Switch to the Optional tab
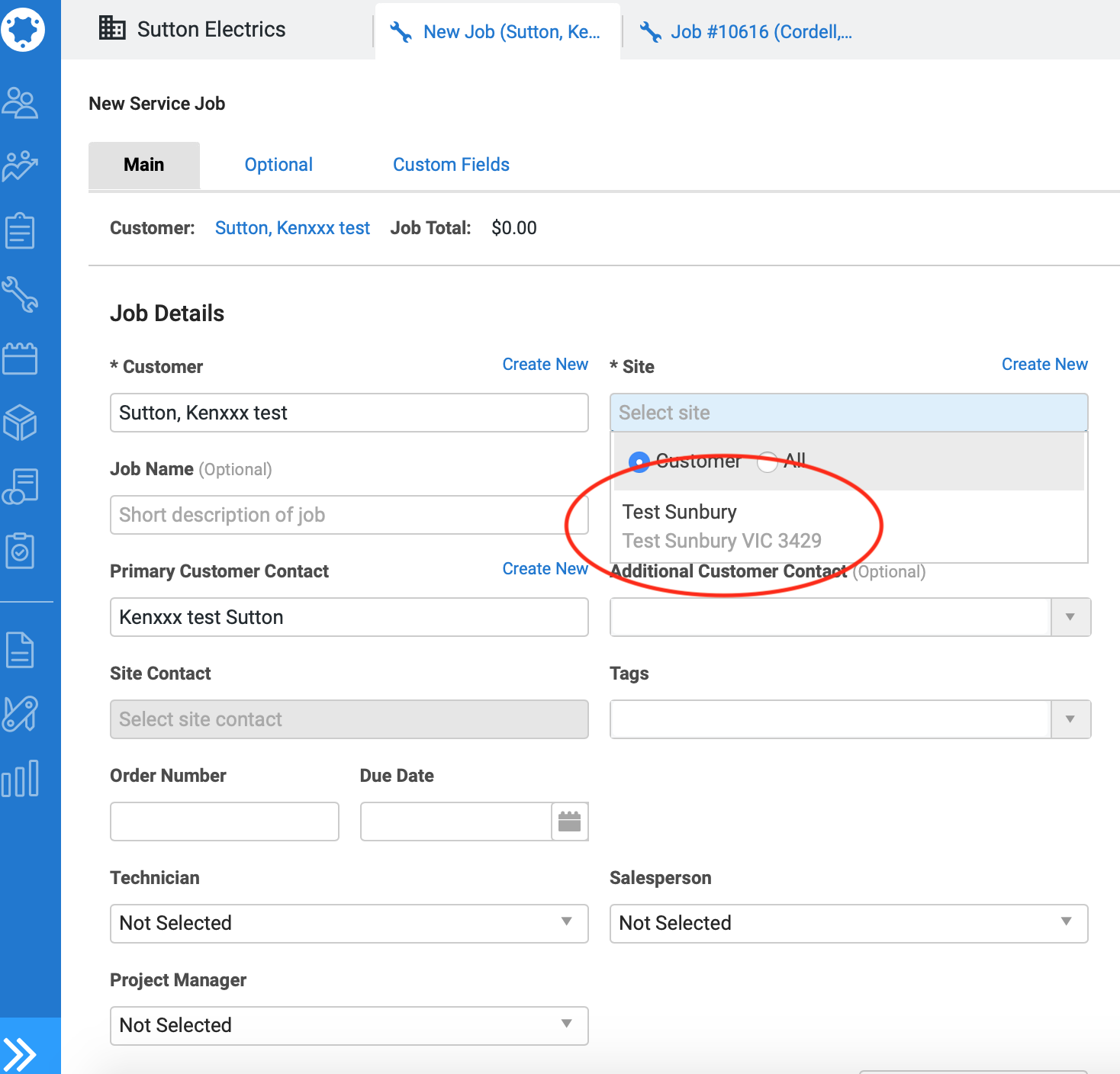 point(278,165)
